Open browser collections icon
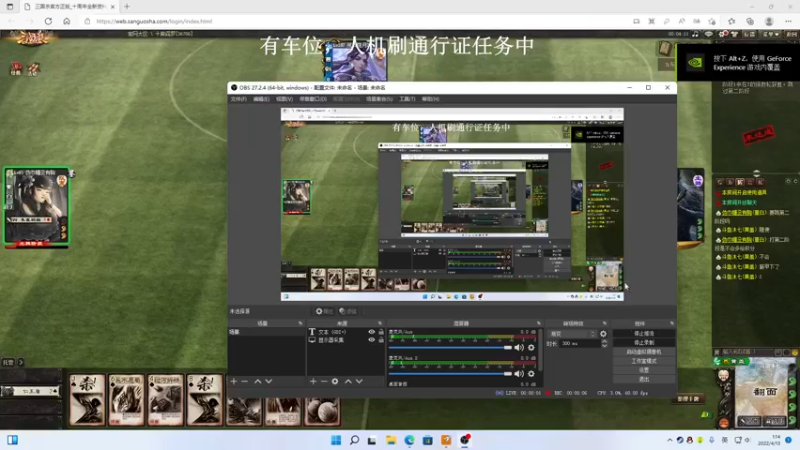The height and width of the screenshot is (450, 800). (750, 21)
